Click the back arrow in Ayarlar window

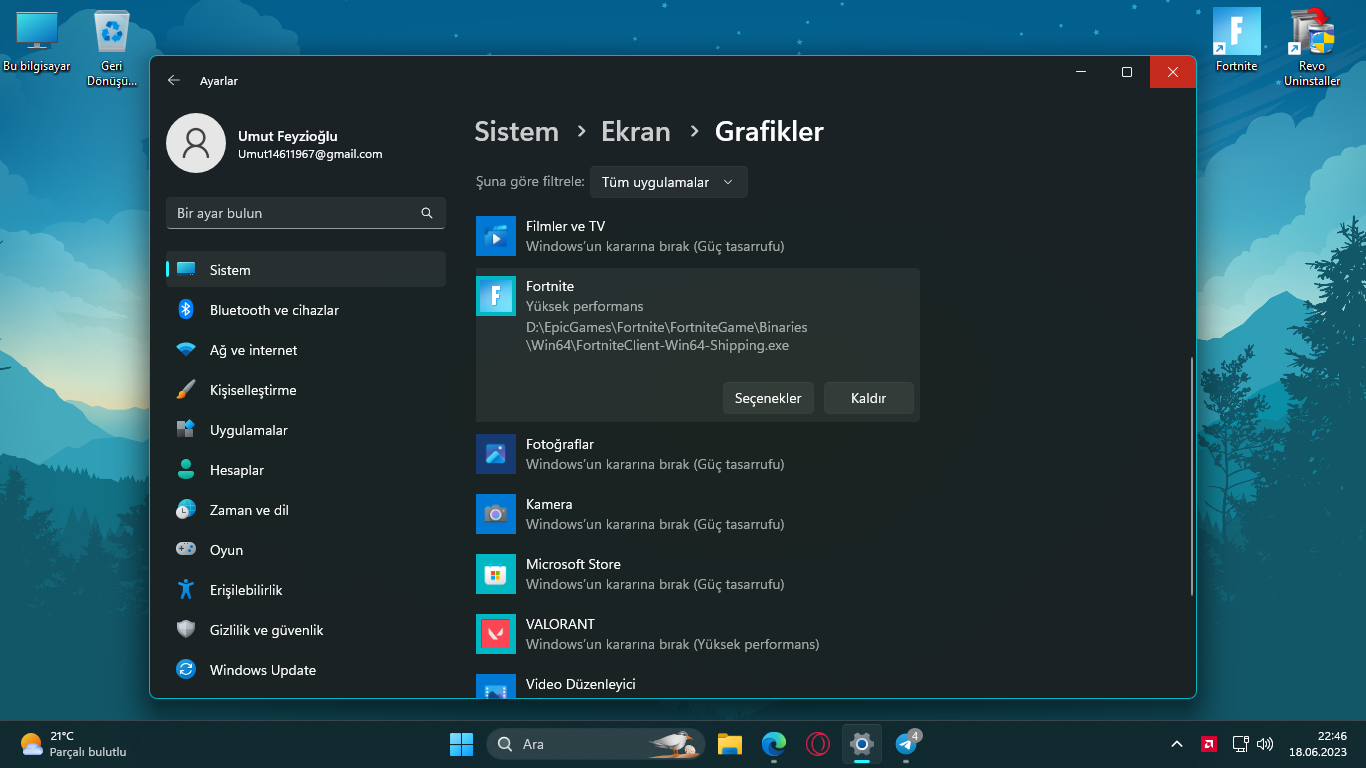tap(174, 81)
